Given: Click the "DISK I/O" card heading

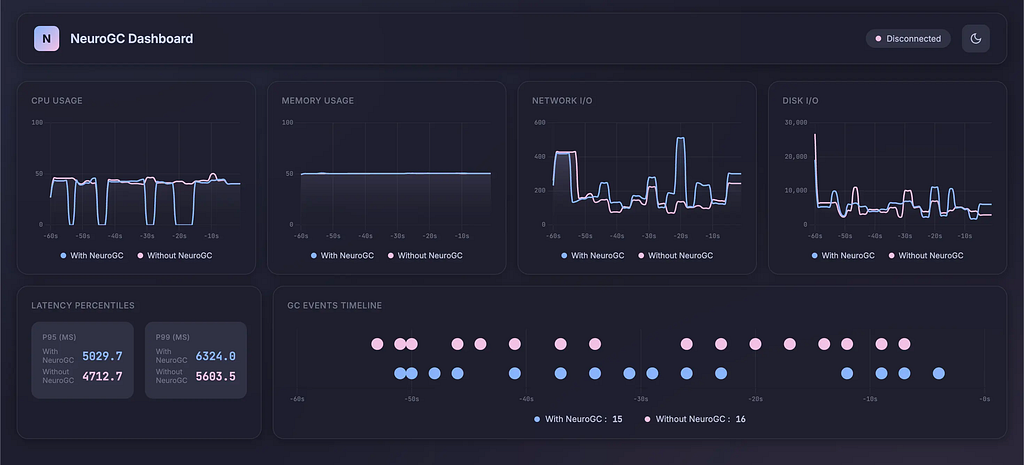Looking at the screenshot, I should [800, 101].
